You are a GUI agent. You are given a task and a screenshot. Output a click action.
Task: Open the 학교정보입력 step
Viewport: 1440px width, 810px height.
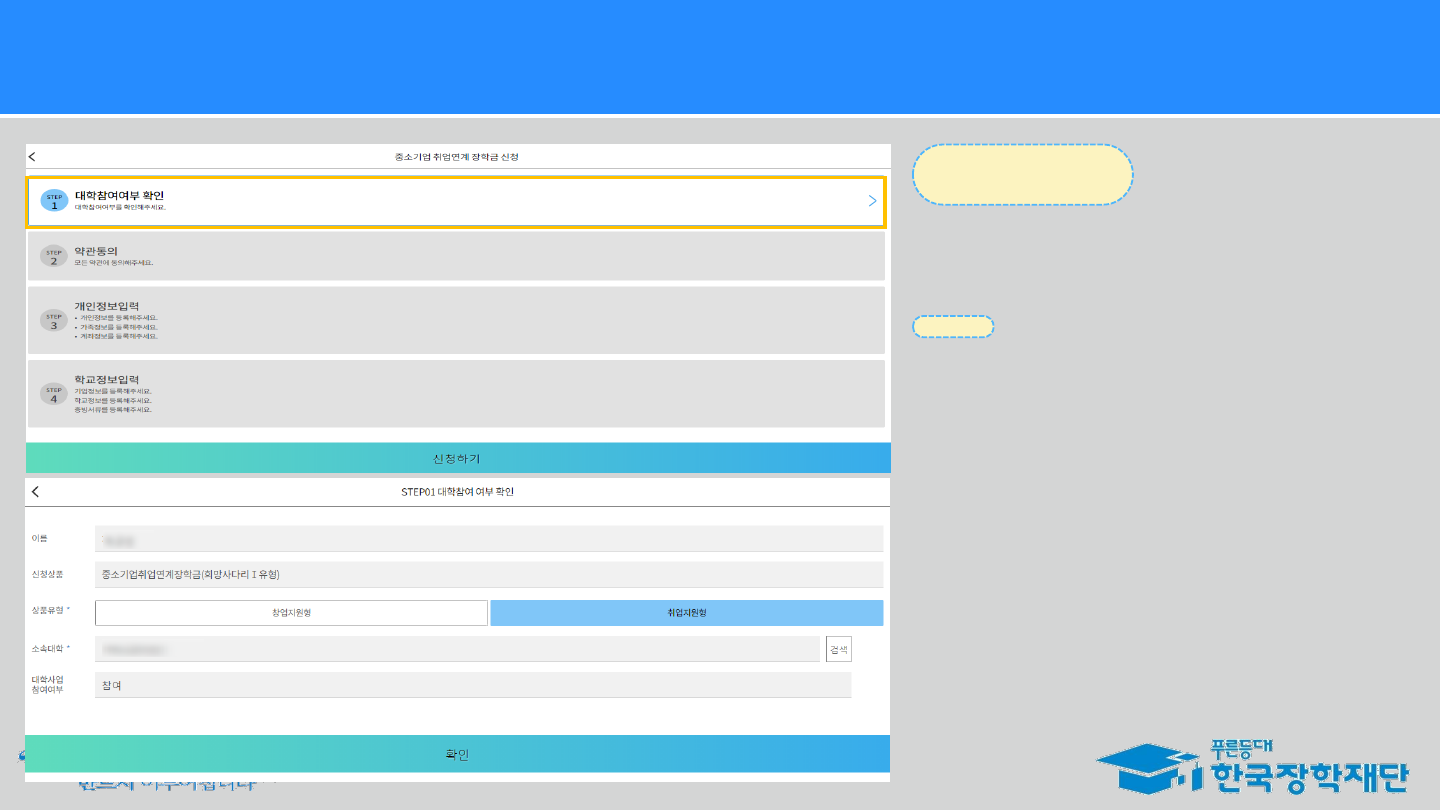pyautogui.click(x=456, y=394)
